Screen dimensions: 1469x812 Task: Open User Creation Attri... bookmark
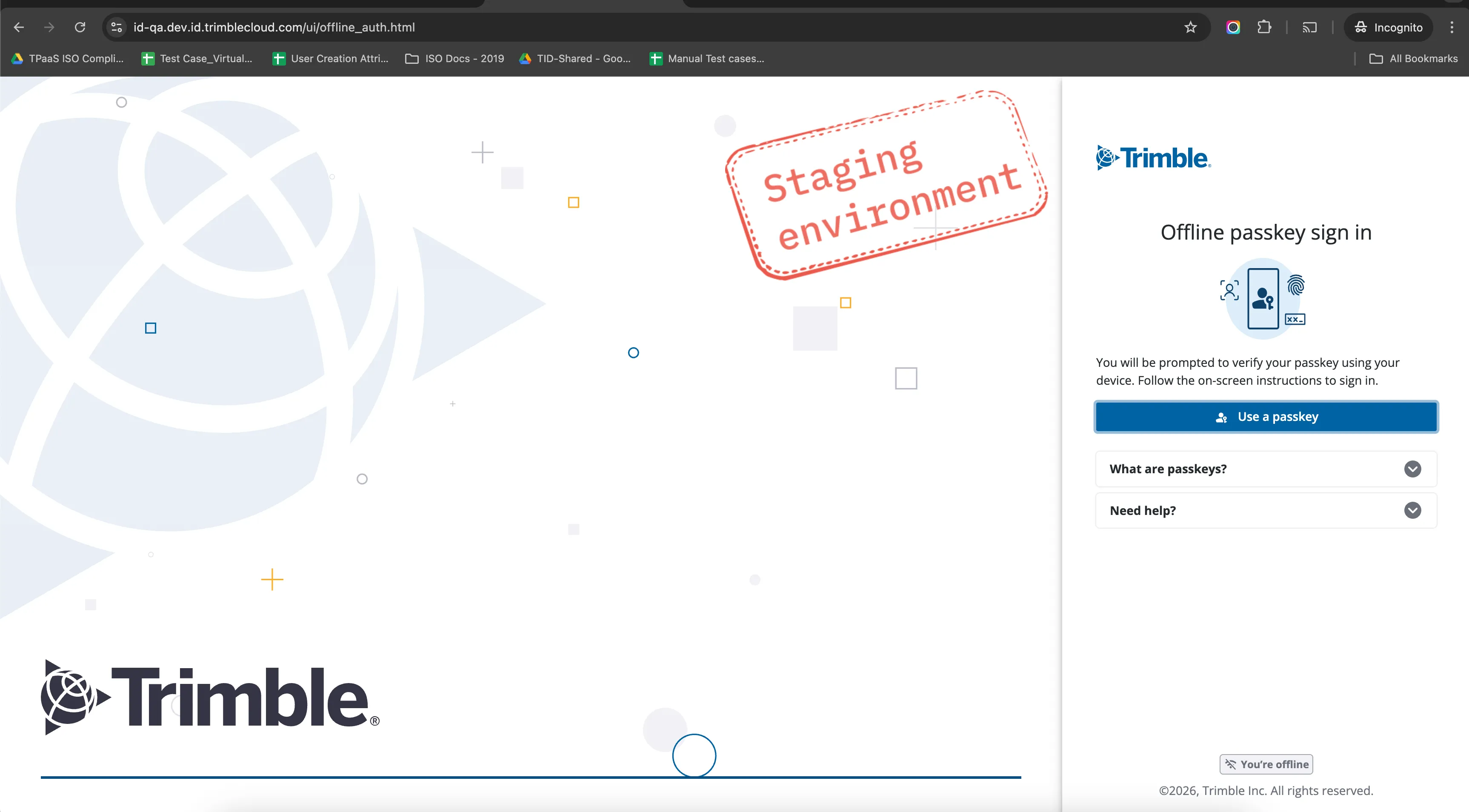pyautogui.click(x=331, y=59)
